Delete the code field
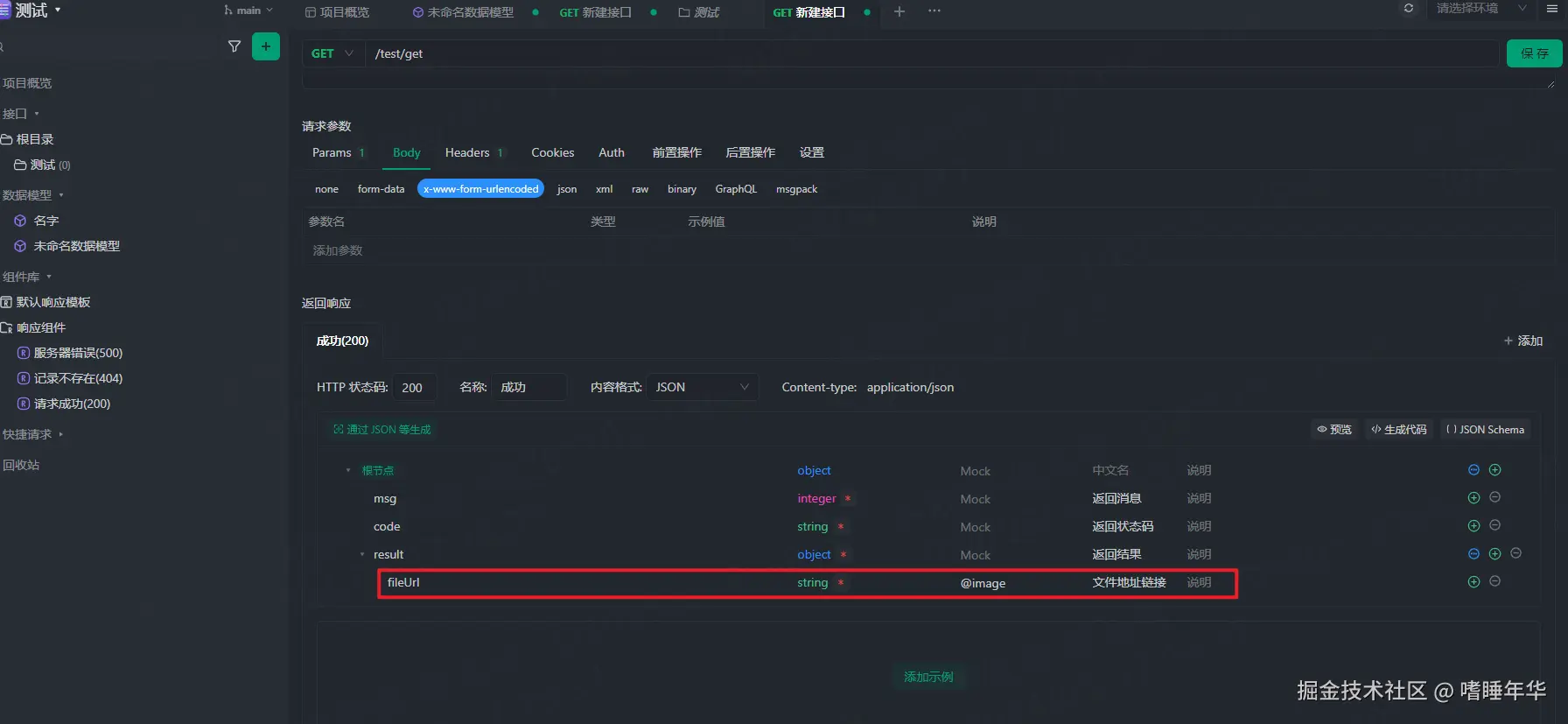 click(x=1494, y=525)
